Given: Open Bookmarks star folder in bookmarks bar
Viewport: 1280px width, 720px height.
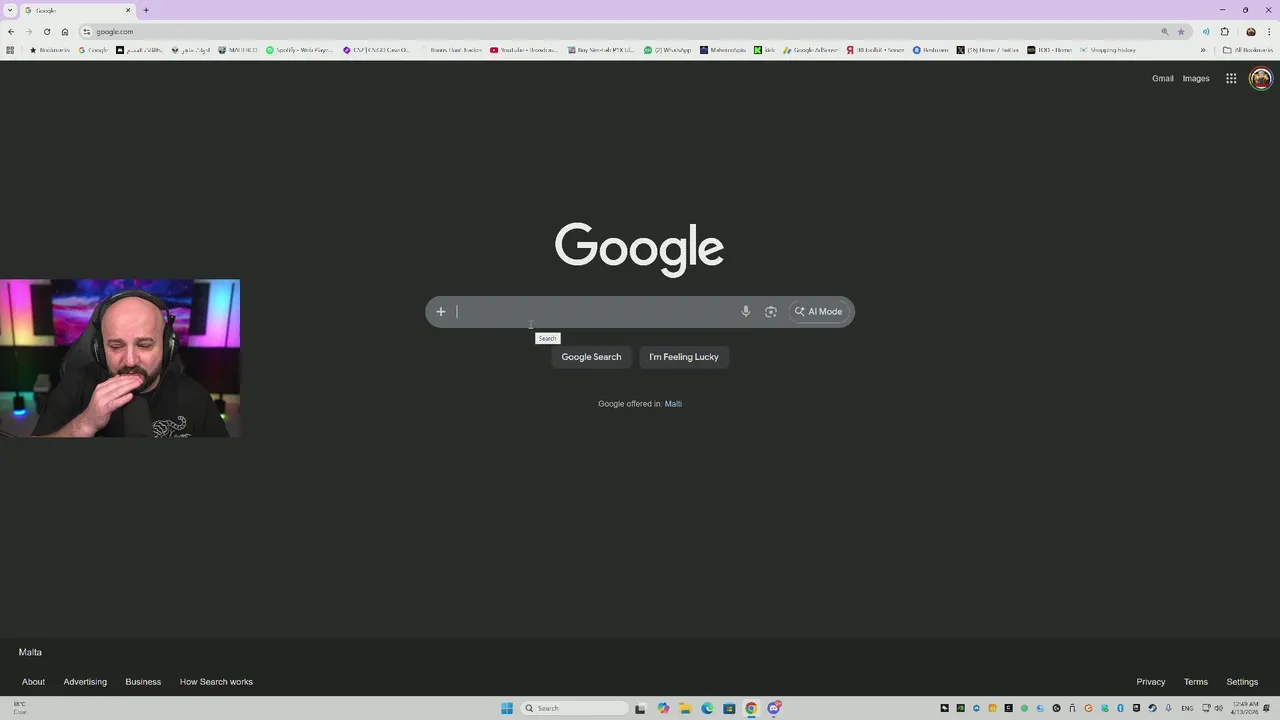Looking at the screenshot, I should click(x=50, y=50).
